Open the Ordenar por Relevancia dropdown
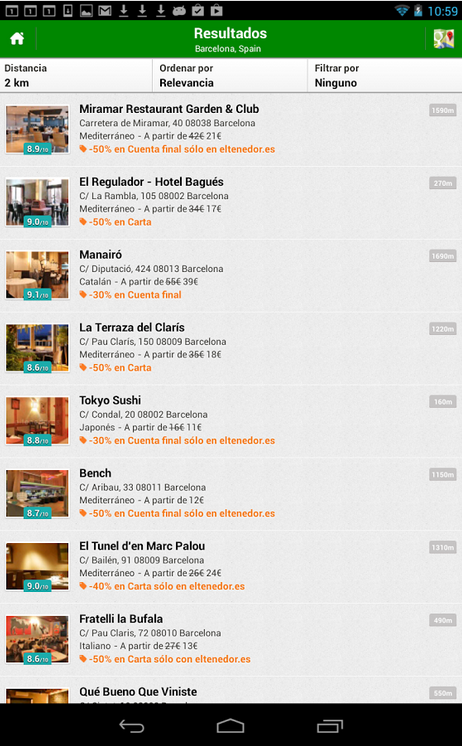The image size is (462, 746). coord(230,76)
